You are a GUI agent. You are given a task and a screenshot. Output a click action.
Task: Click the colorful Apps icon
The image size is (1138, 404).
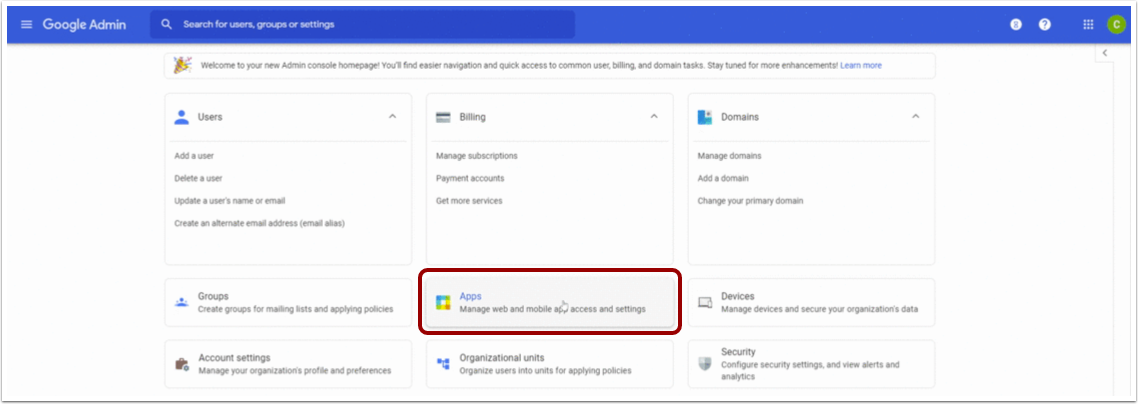click(x=443, y=302)
